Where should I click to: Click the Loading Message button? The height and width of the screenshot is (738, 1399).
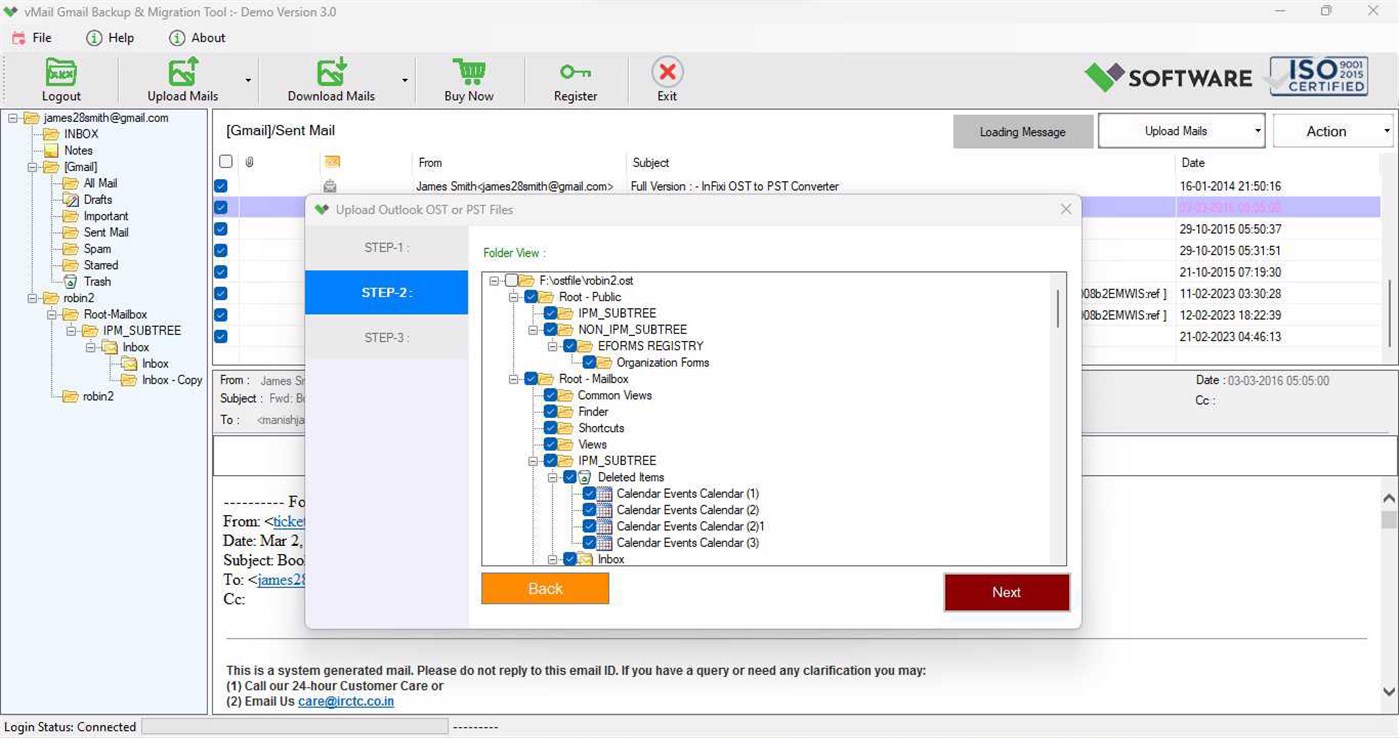[1022, 132]
